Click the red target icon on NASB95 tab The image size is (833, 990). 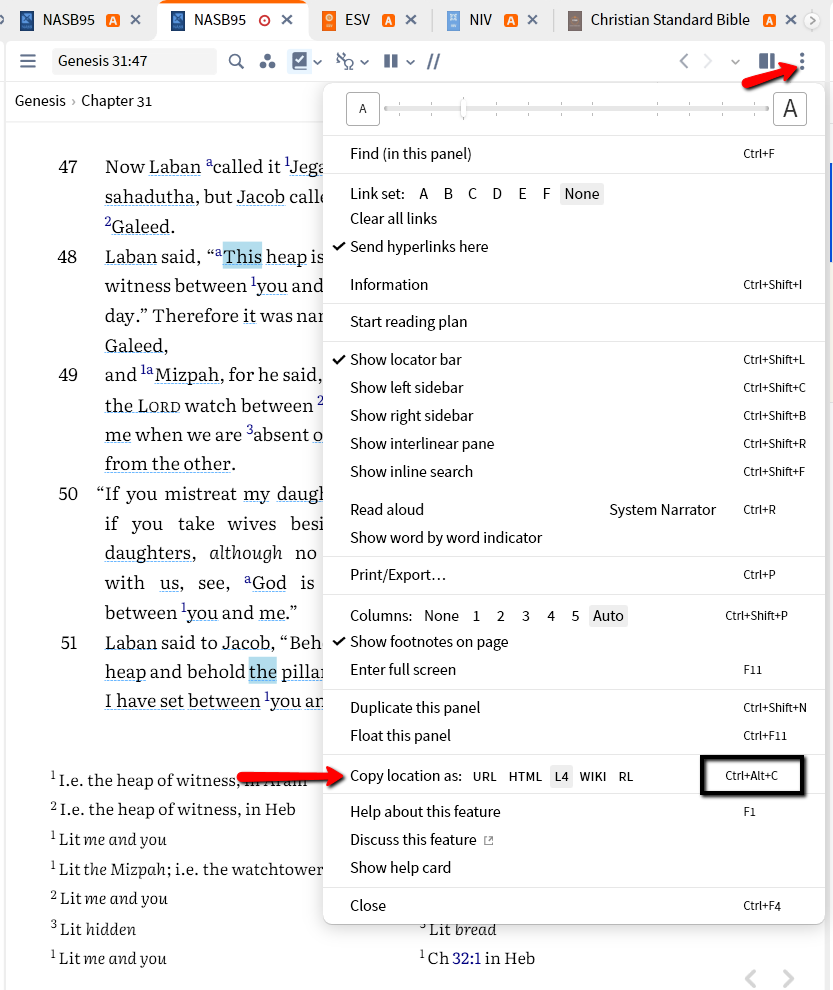265,21
